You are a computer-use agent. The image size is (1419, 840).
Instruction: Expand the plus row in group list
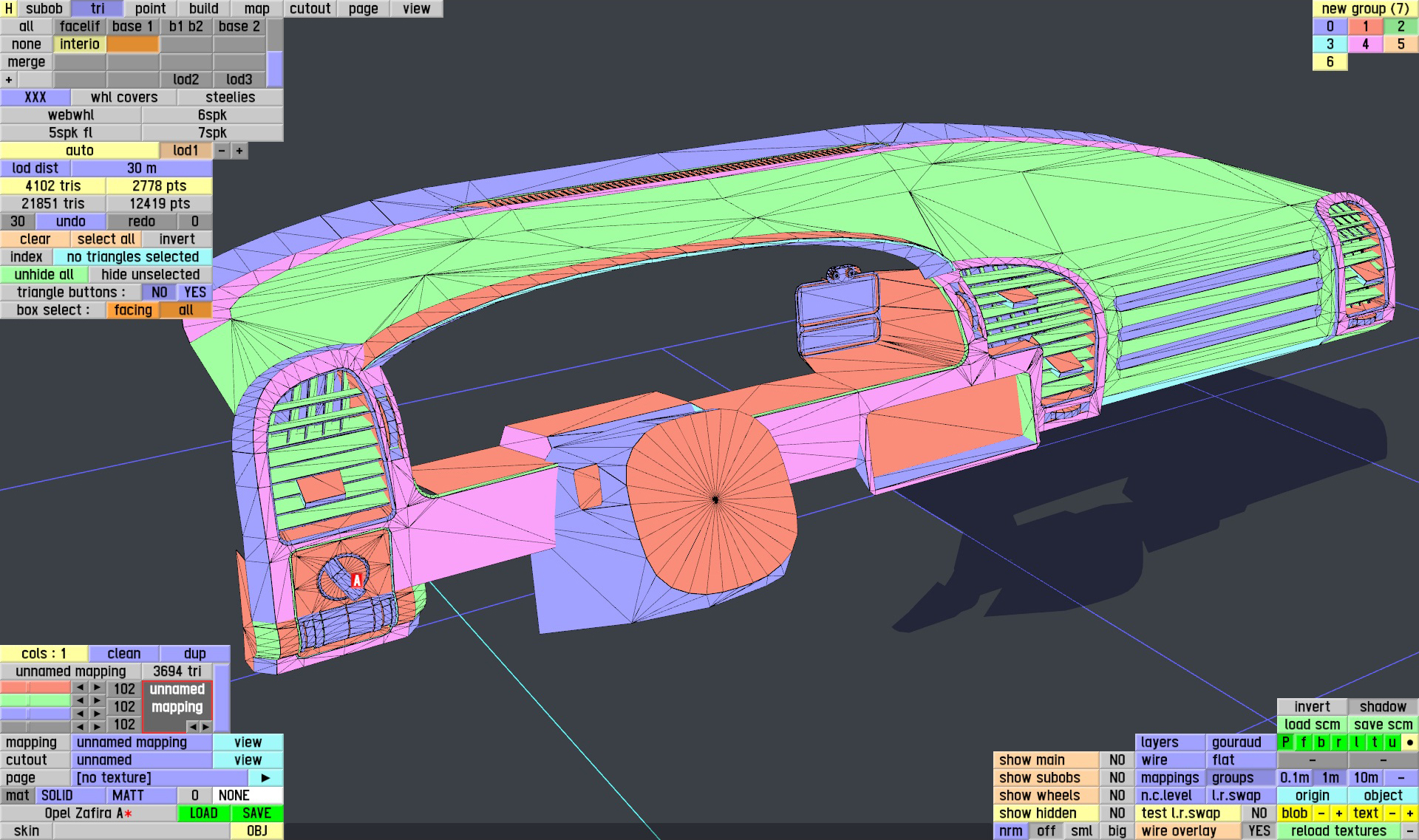(x=9, y=80)
